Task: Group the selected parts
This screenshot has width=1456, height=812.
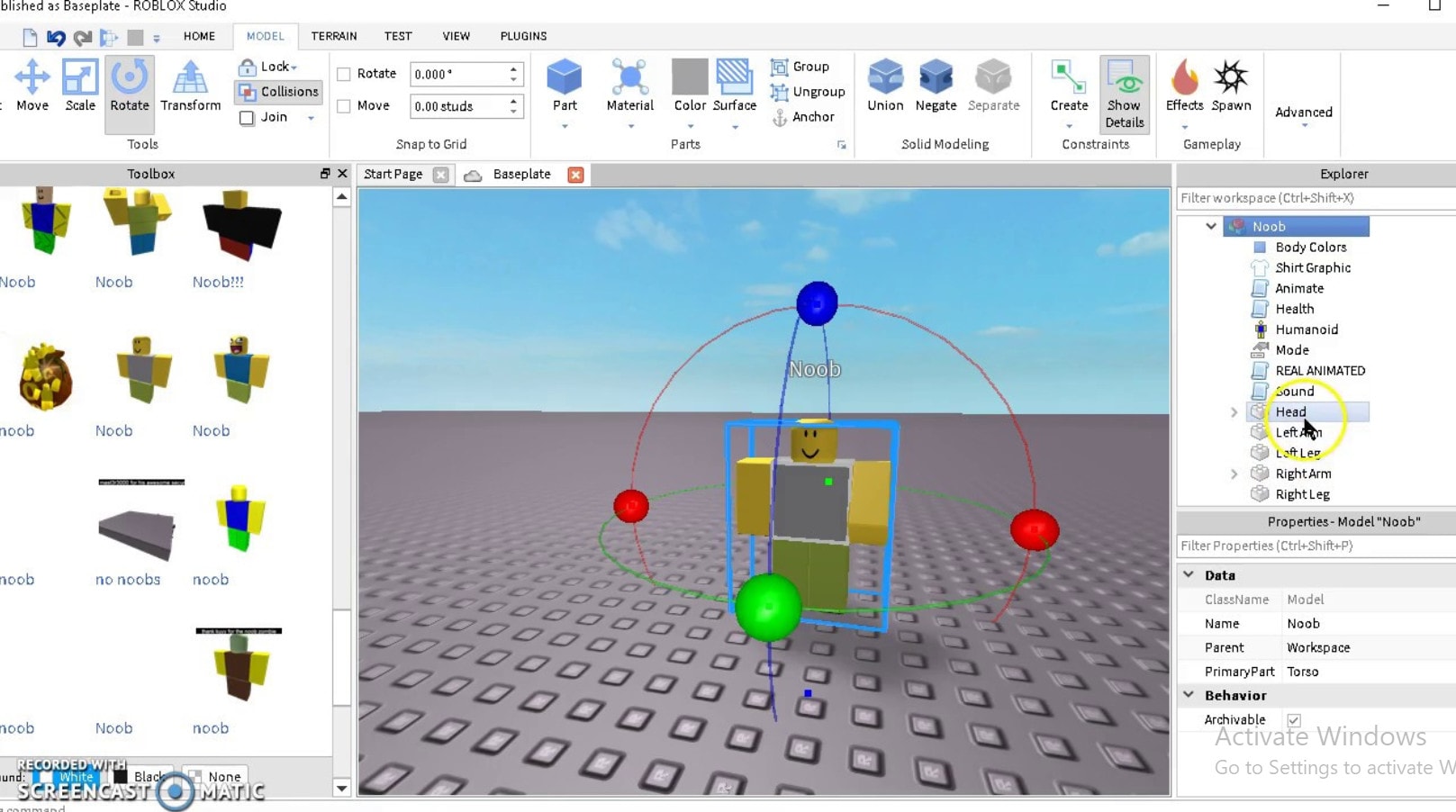Action: click(800, 67)
